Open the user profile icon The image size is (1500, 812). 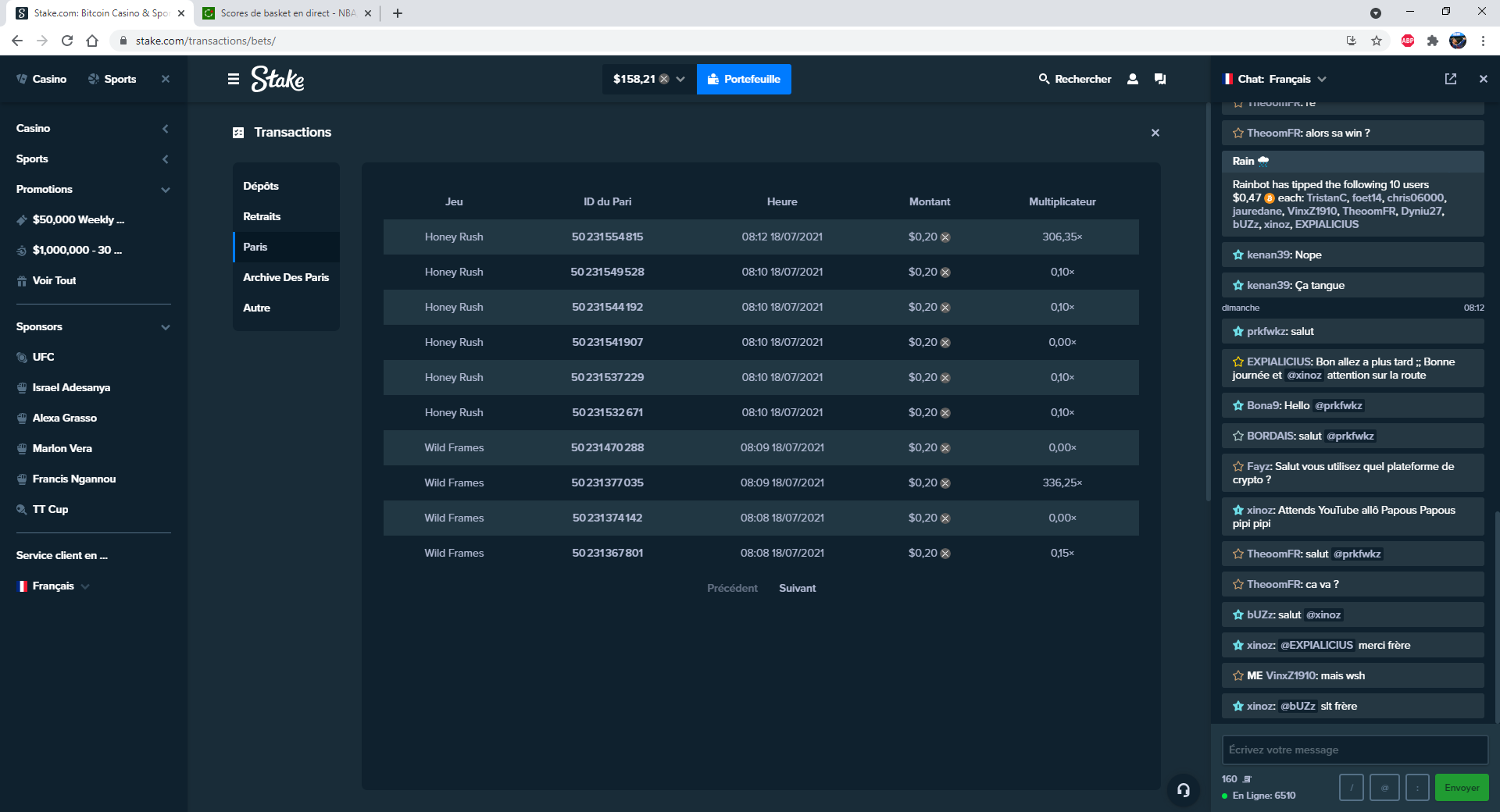(1132, 79)
